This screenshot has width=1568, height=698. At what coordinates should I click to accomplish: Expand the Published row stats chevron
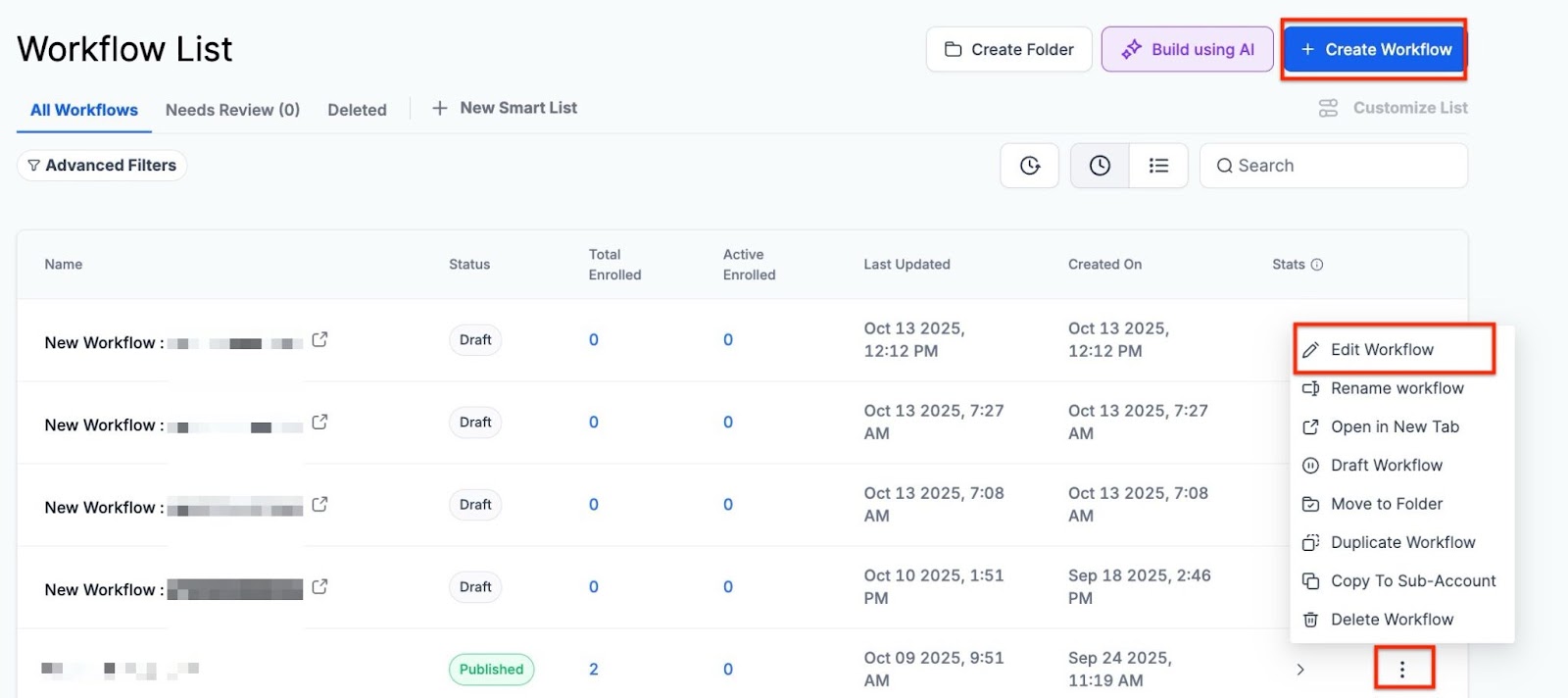(1300, 670)
